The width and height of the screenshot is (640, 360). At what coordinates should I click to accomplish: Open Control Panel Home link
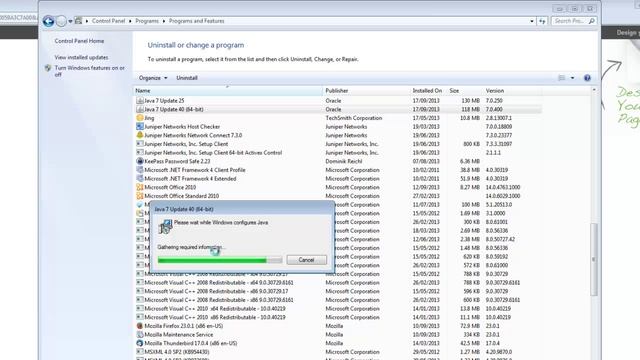point(79,41)
